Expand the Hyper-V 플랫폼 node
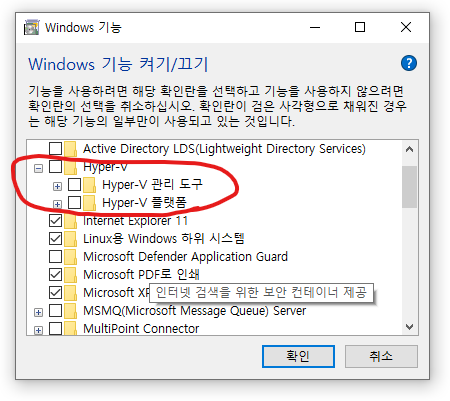 57,204
